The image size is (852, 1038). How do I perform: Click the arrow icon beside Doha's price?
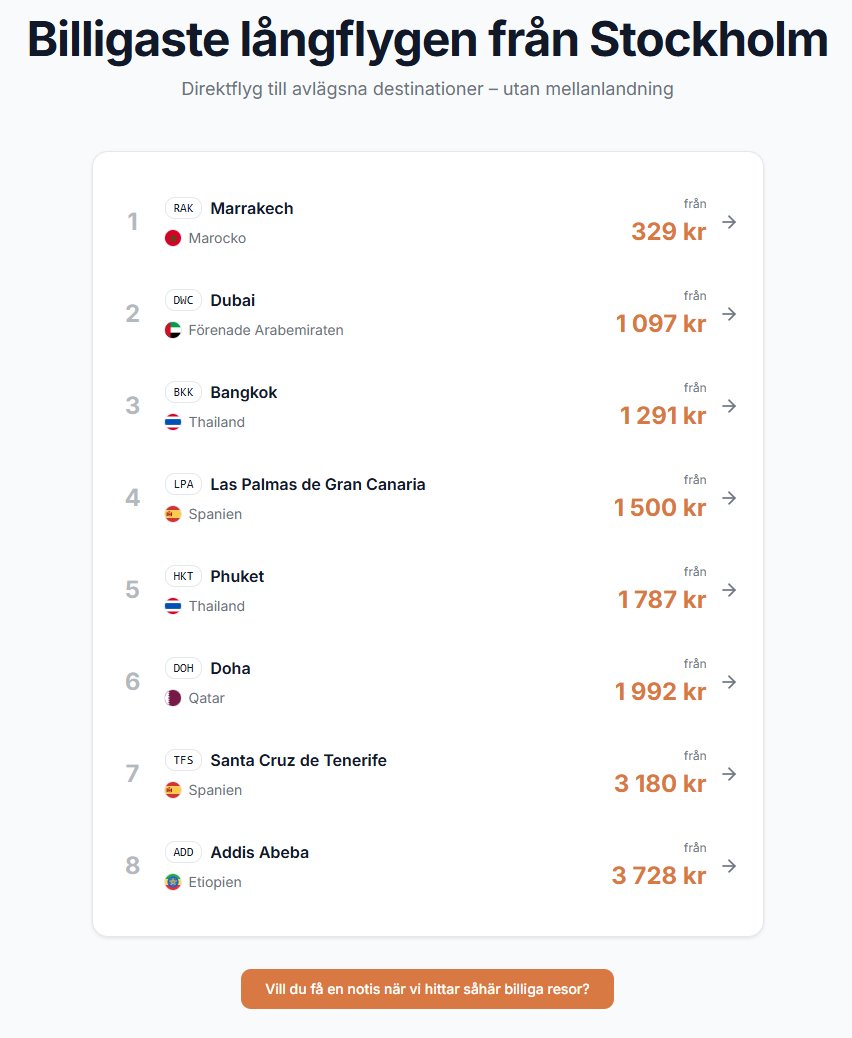point(729,682)
